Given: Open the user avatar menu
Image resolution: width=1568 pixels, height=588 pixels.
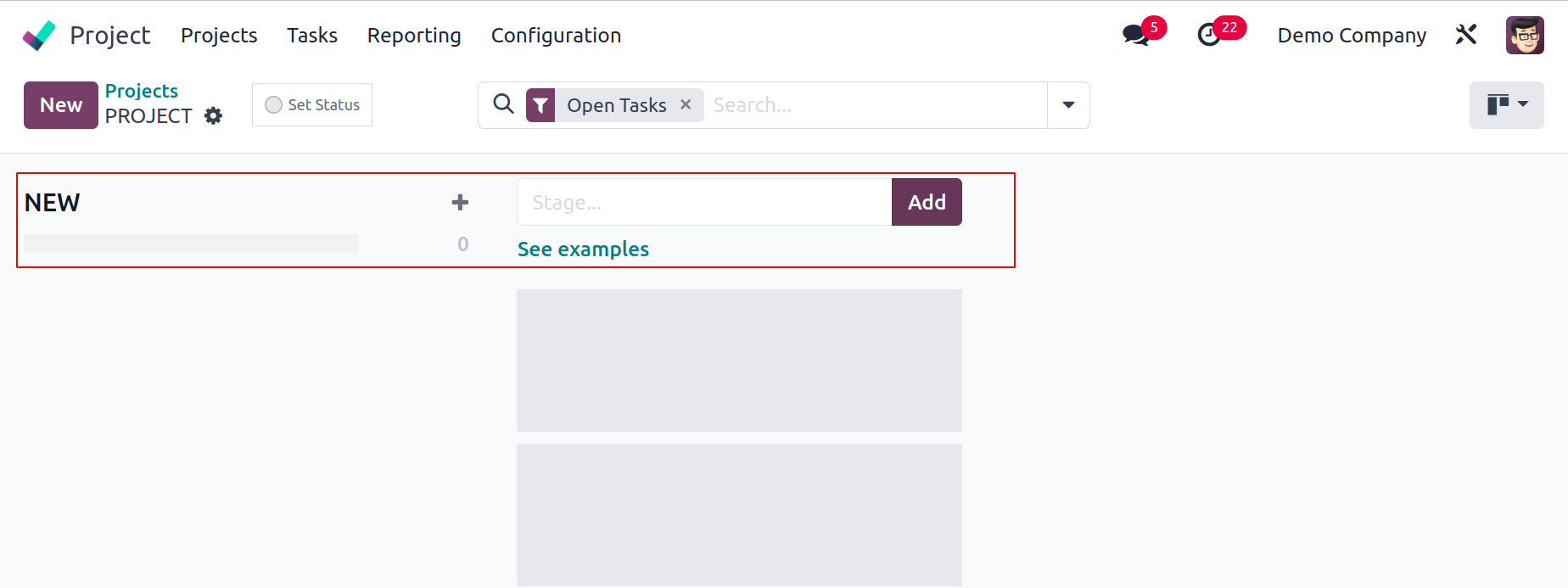Looking at the screenshot, I should tap(1525, 35).
